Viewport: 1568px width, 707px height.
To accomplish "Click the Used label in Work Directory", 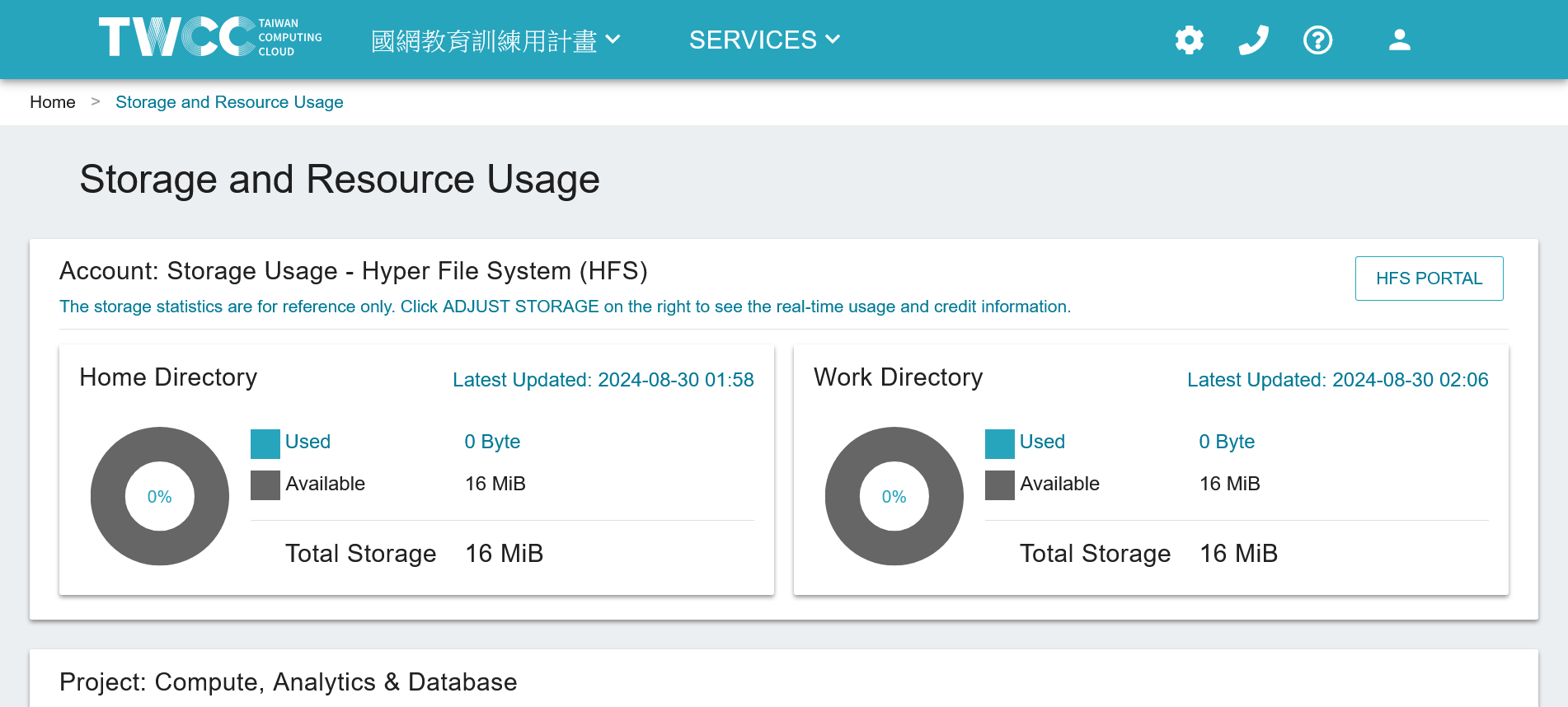I will [x=1043, y=442].
